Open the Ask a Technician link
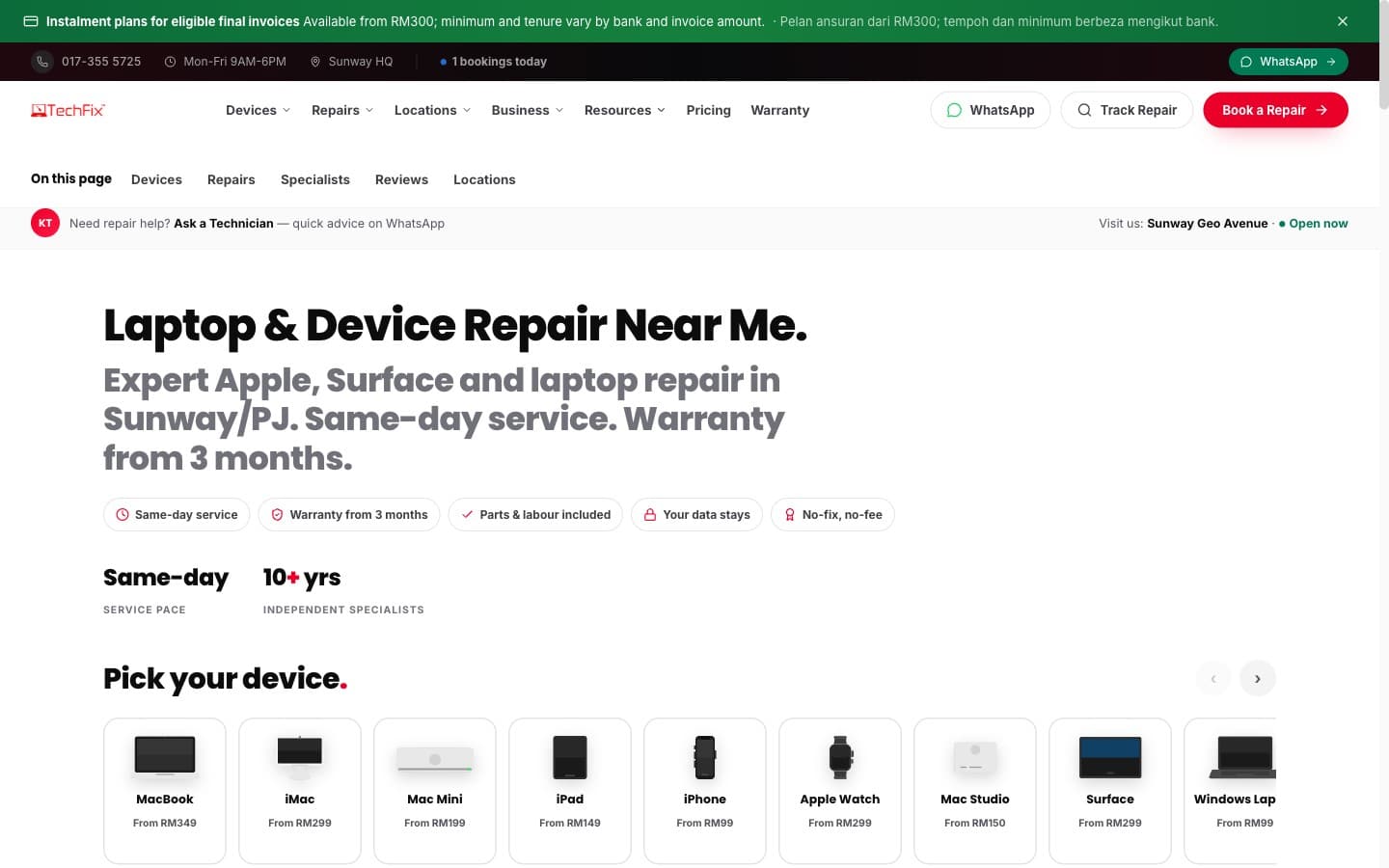1389x868 pixels. click(x=224, y=223)
